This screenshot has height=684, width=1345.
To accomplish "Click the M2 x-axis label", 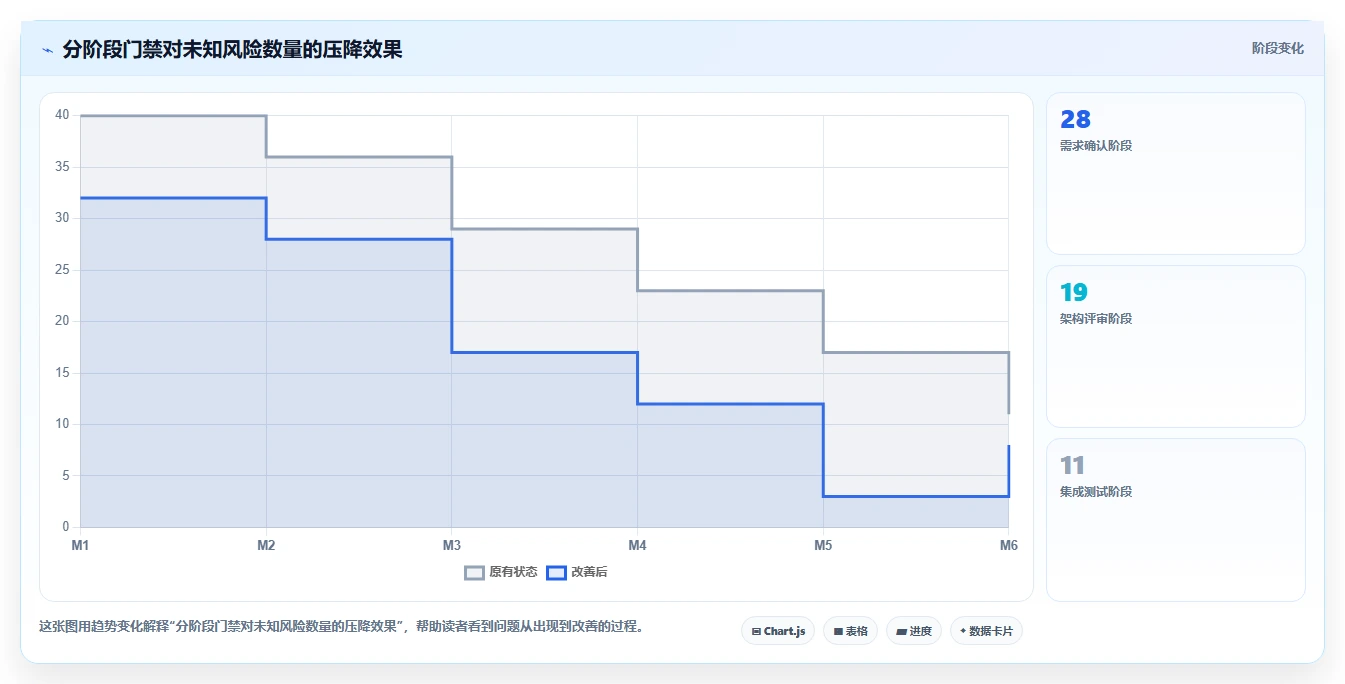I will tap(266, 545).
